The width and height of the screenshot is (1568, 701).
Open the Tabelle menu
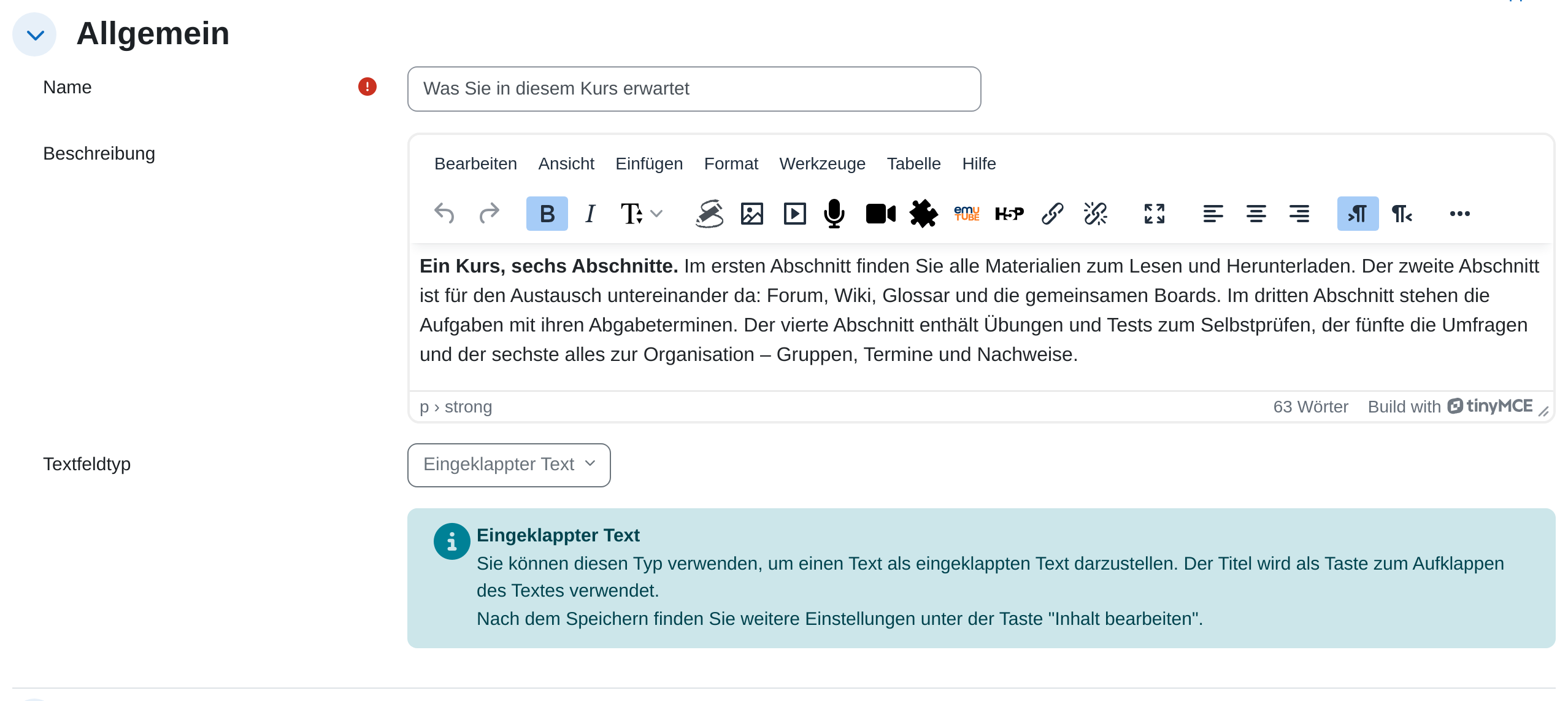[x=913, y=164]
